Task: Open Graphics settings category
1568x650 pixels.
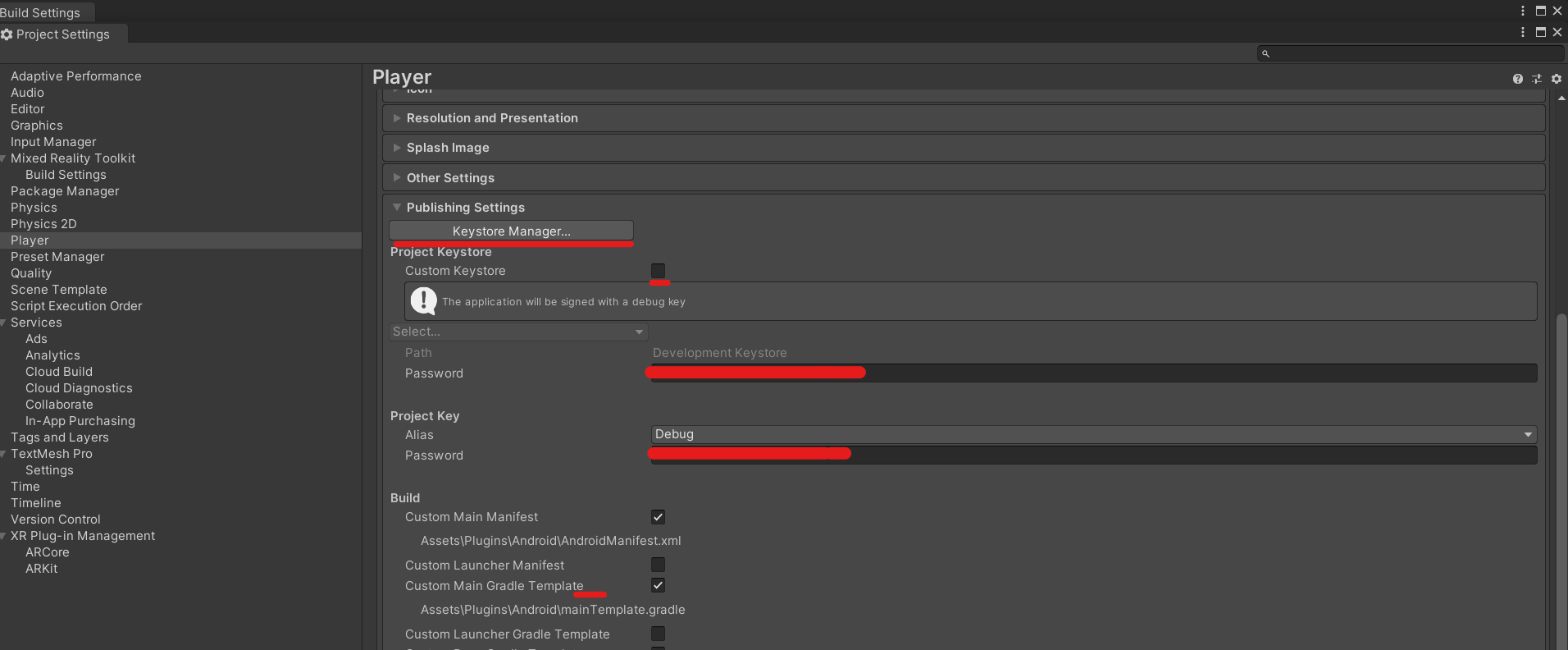Action: [x=37, y=126]
